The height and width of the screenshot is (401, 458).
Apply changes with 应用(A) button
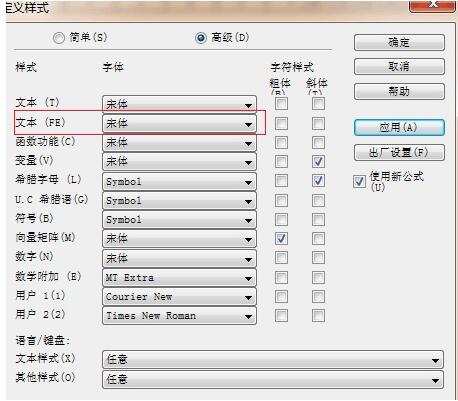pos(399,128)
